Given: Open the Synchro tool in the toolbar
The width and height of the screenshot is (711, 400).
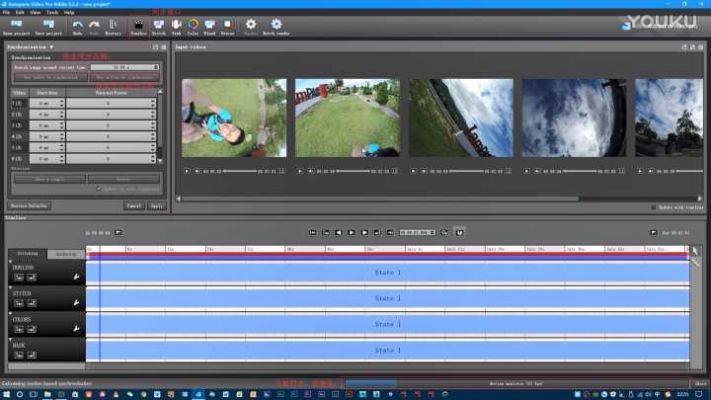Looking at the screenshot, I should point(138,25).
